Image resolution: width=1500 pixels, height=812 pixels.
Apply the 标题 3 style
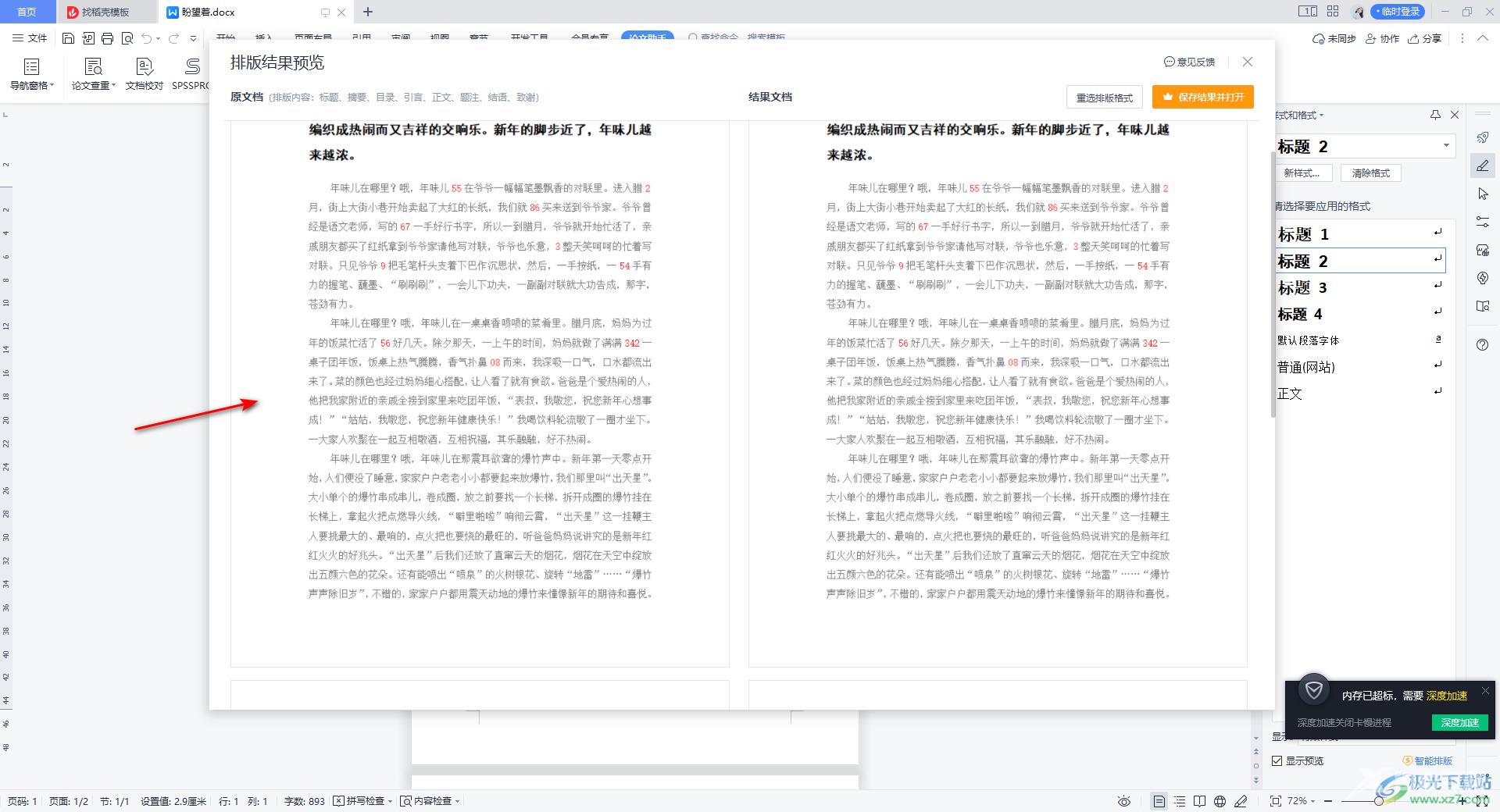(x=1359, y=287)
